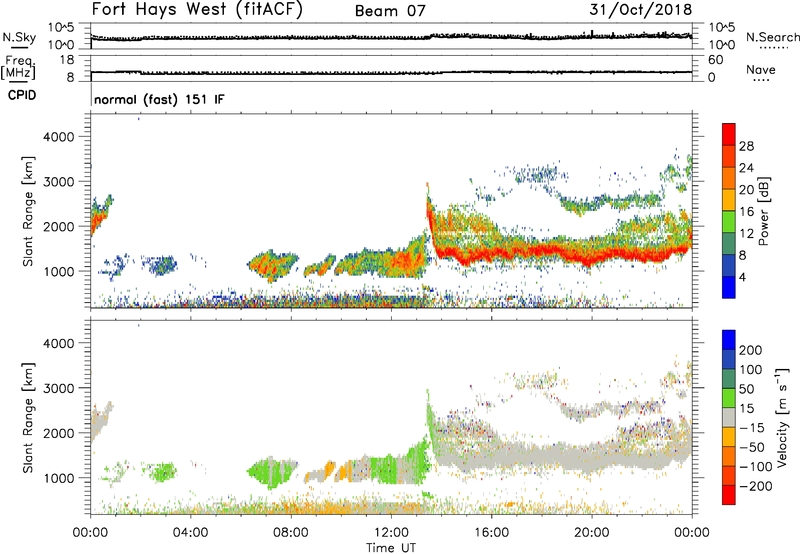Click the 'Time UT' axis label
The width and height of the screenshot is (800, 554).
[391, 548]
